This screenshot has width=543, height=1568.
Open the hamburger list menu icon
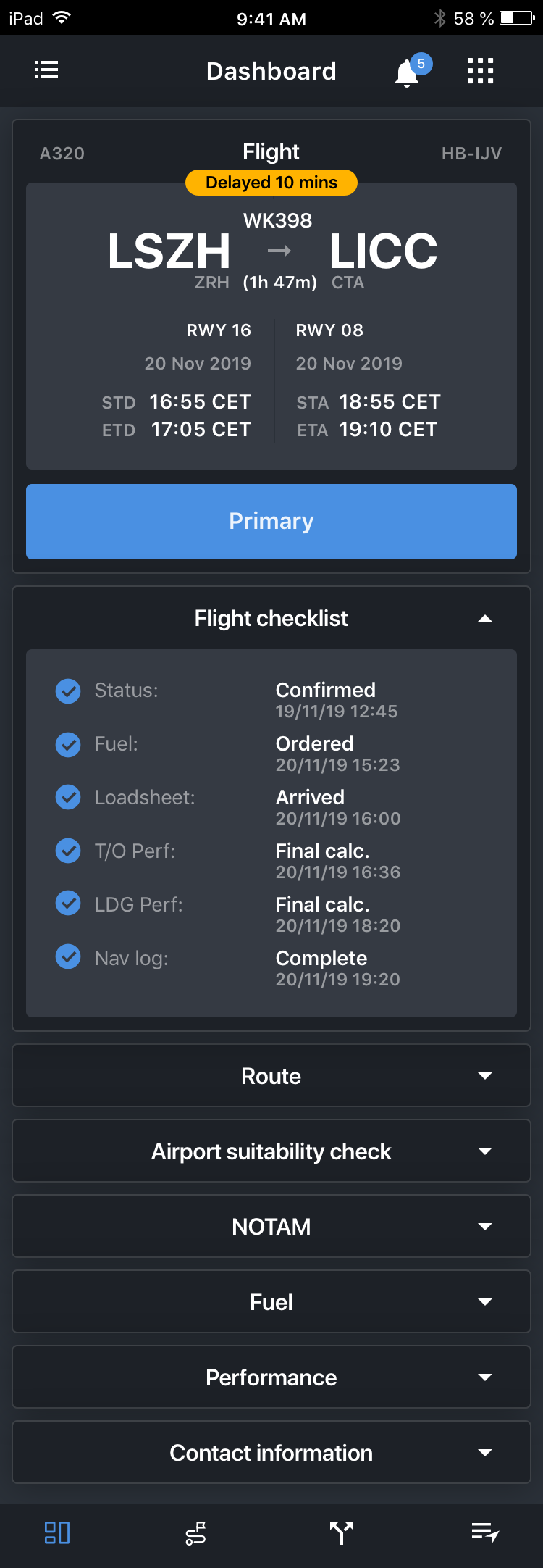pyautogui.click(x=46, y=70)
